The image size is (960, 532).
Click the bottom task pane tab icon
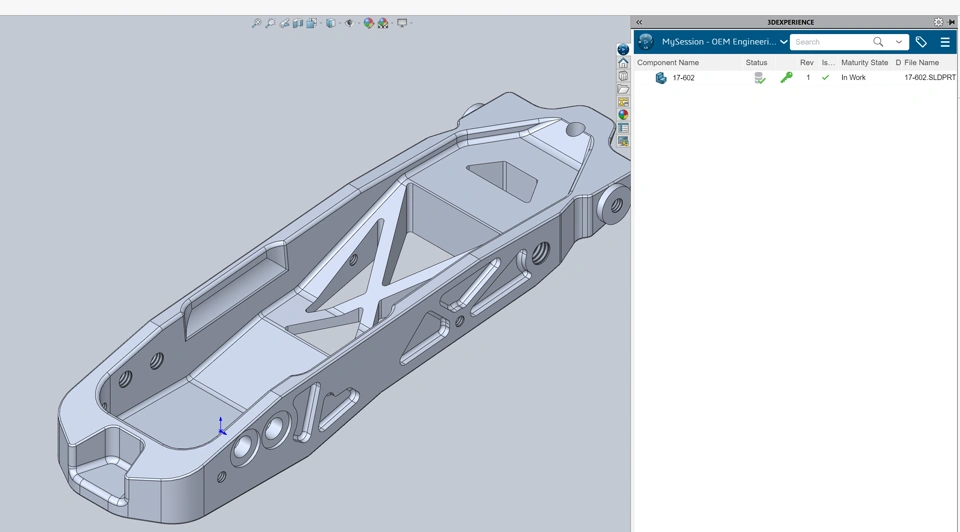623,141
